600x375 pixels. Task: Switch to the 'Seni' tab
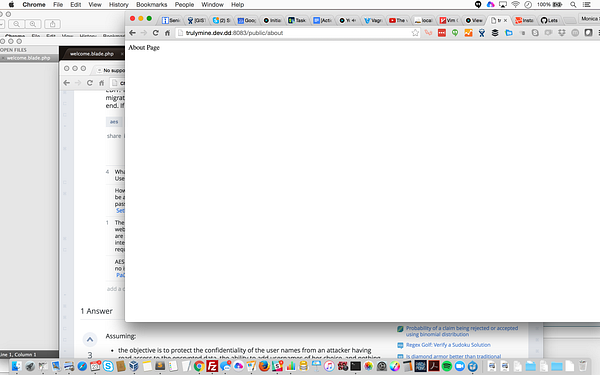click(171, 20)
